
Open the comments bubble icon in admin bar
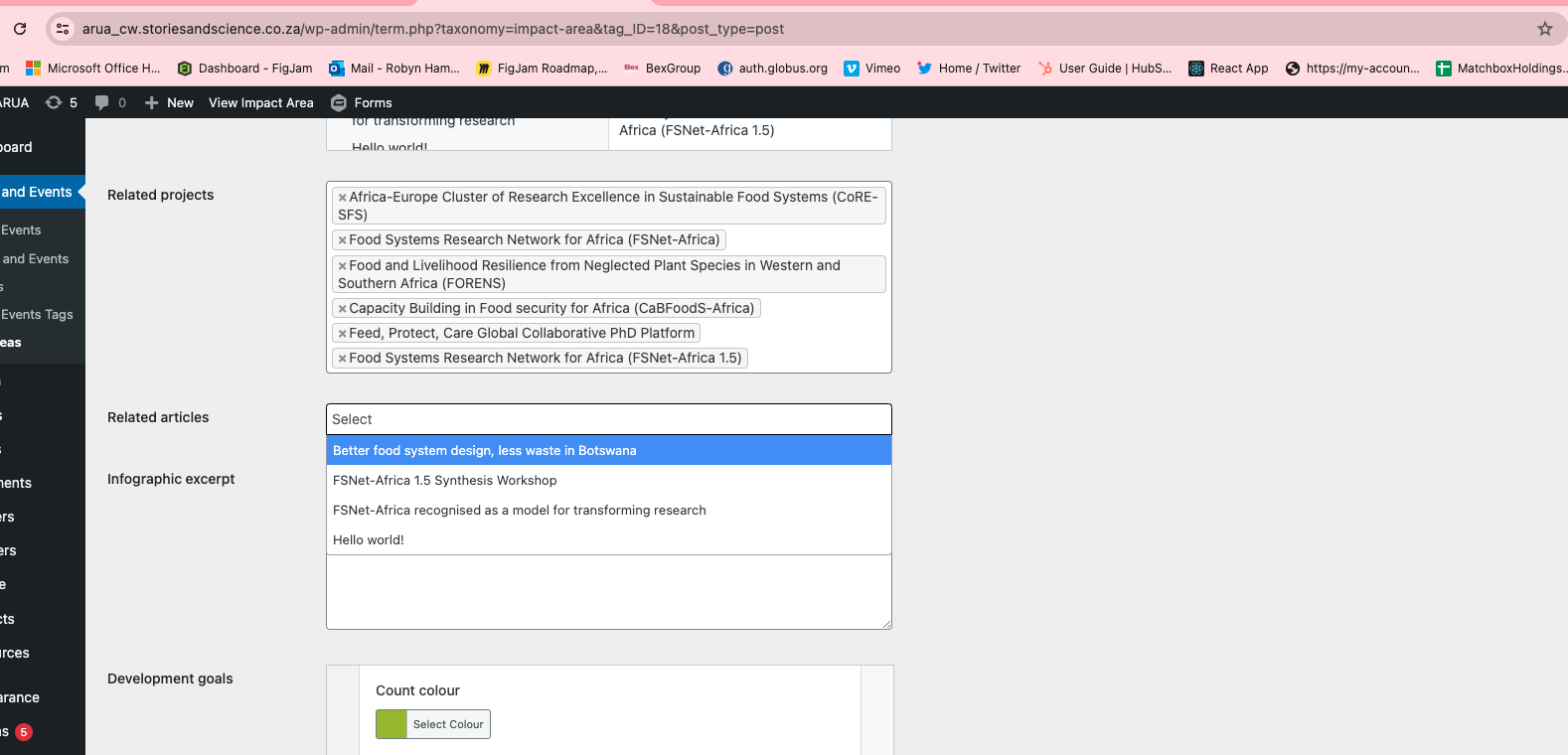(102, 102)
